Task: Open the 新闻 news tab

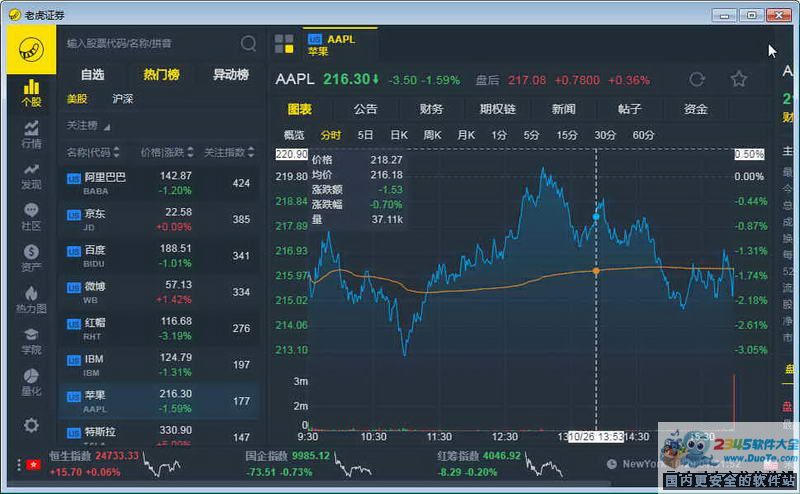Action: pyautogui.click(x=563, y=109)
